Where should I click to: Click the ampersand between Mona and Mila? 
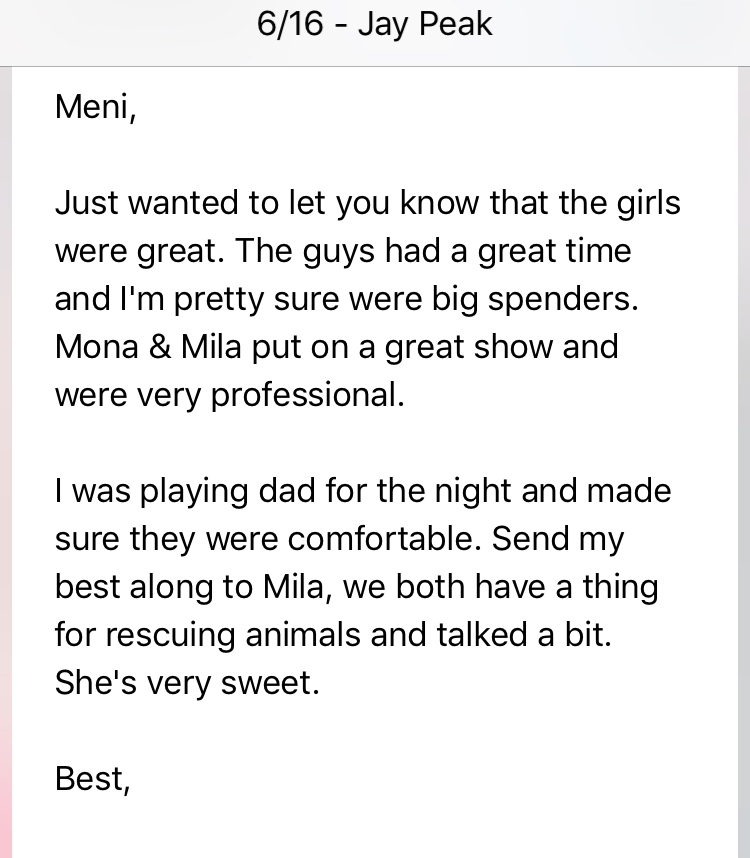(x=159, y=347)
